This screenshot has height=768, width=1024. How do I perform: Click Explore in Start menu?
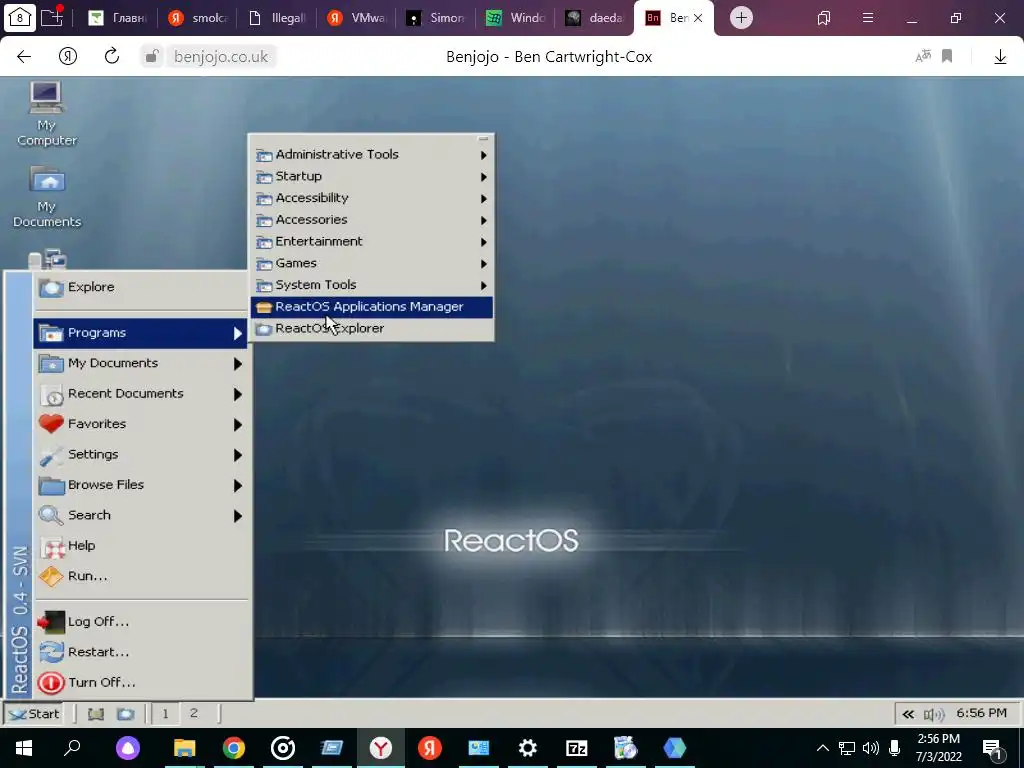[x=140, y=287]
